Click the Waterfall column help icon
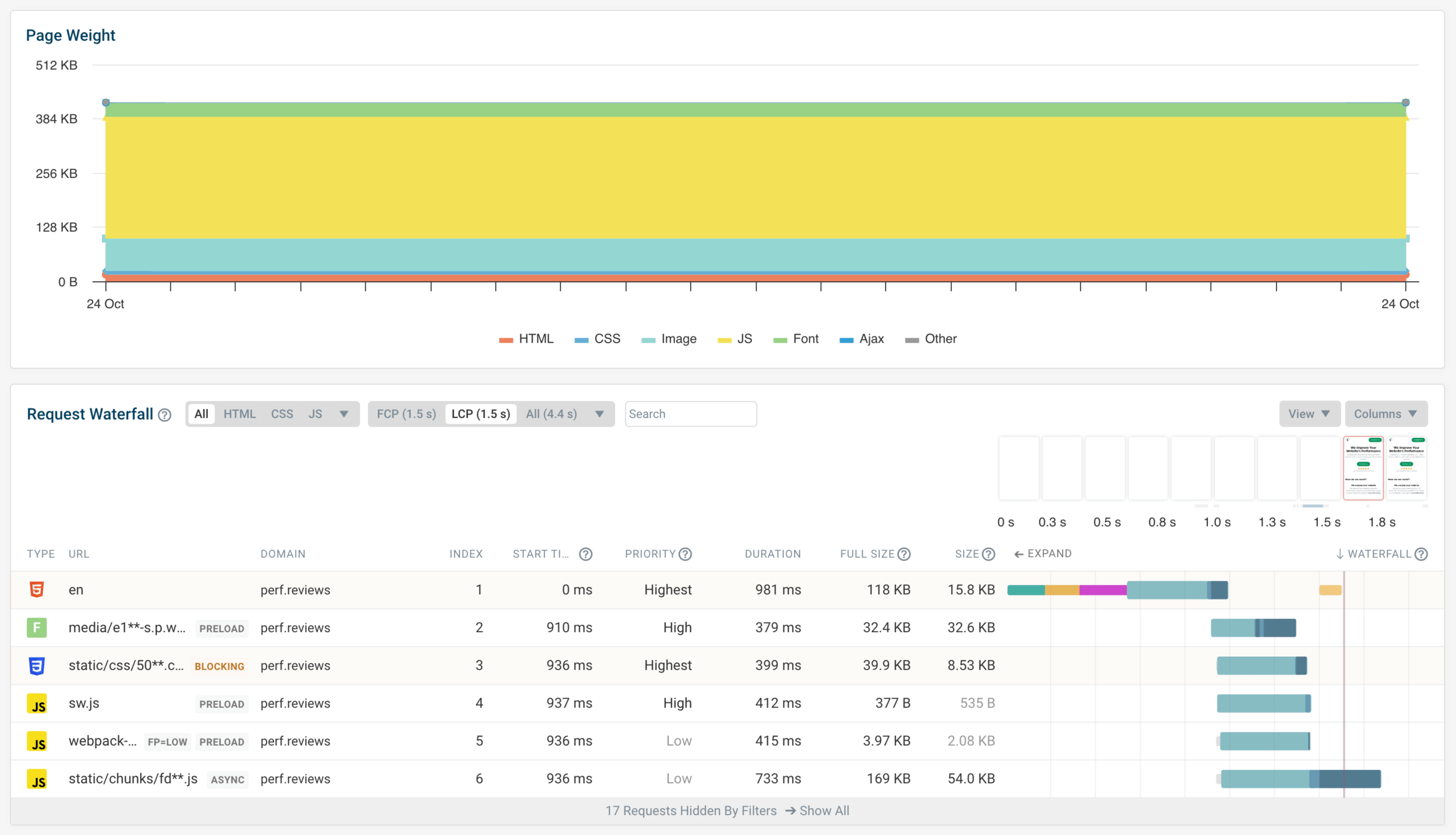The width and height of the screenshot is (1456, 835). pos(1421,554)
